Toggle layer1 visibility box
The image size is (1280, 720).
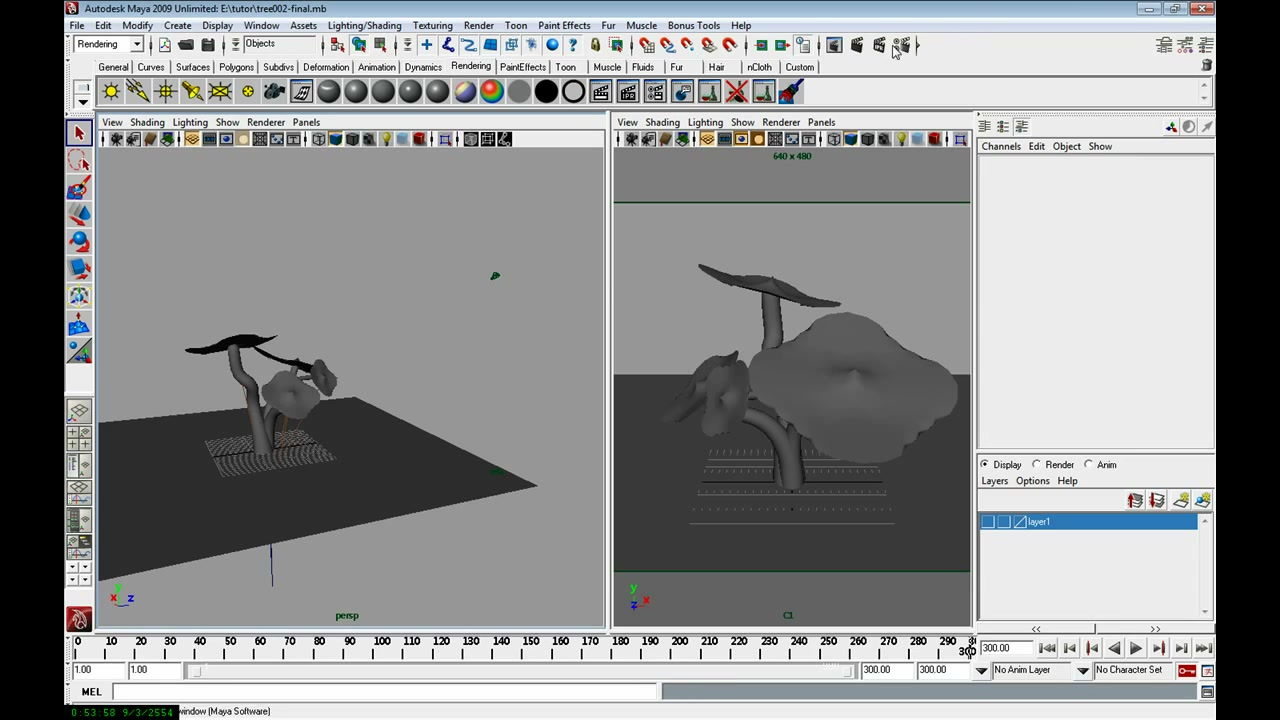tap(988, 522)
